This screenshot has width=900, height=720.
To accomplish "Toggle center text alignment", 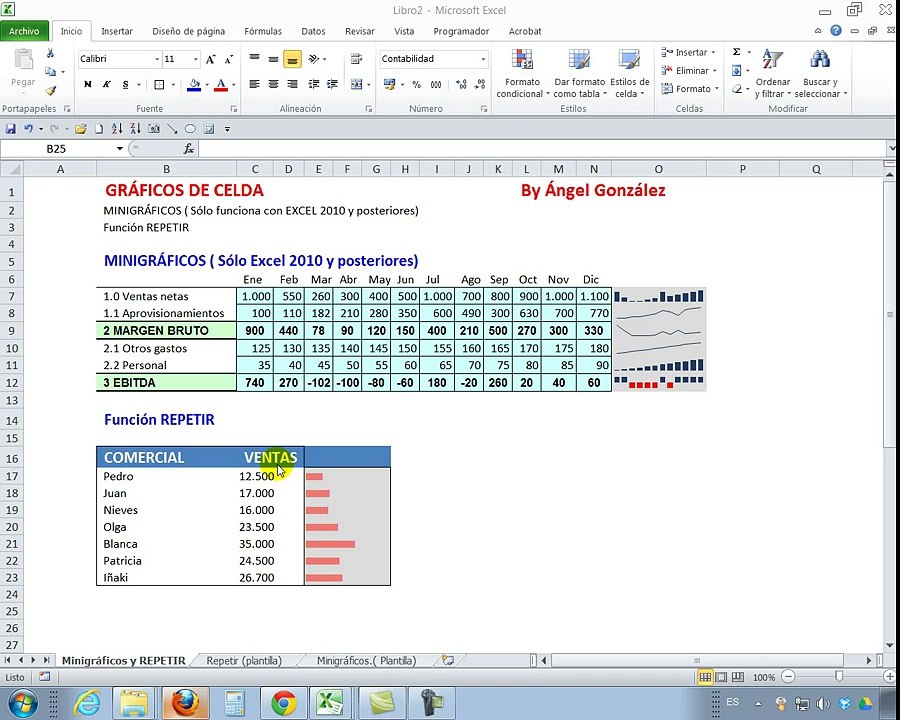I will click(273, 84).
